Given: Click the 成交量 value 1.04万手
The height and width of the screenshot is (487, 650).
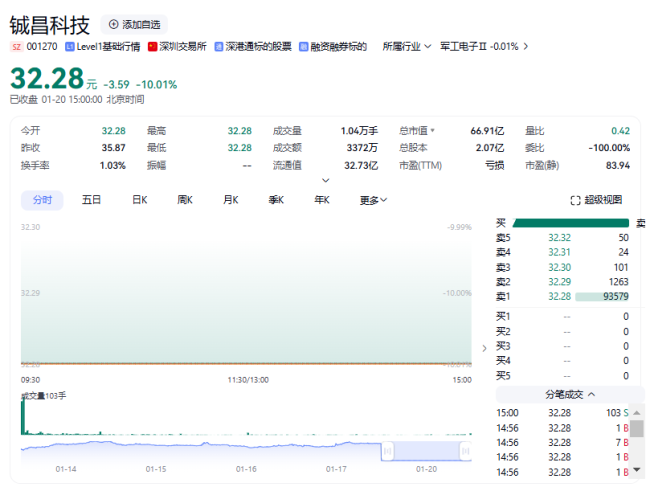Looking at the screenshot, I should [x=359, y=131].
